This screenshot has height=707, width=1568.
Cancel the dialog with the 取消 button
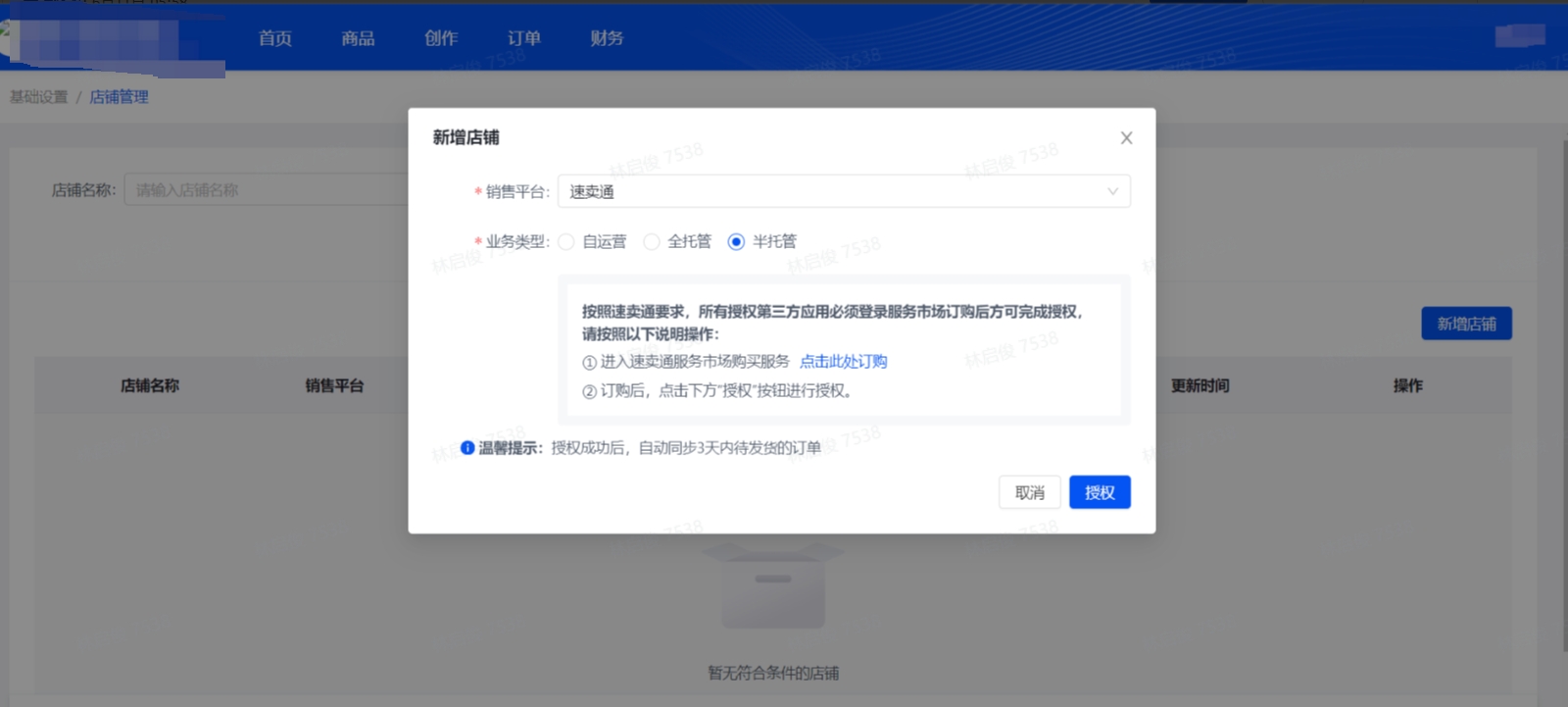pyautogui.click(x=1029, y=492)
